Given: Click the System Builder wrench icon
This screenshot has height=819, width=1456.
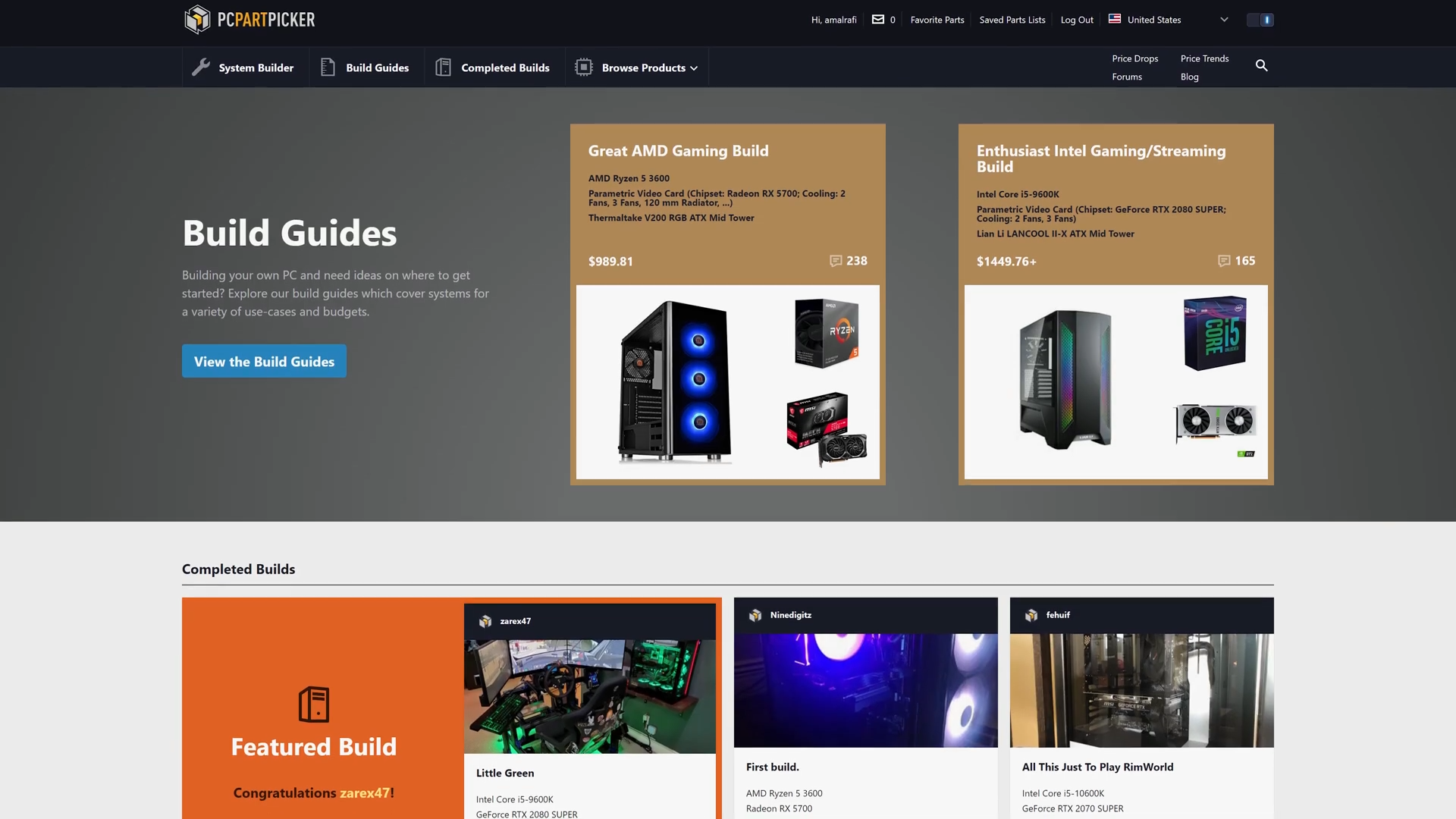Looking at the screenshot, I should pyautogui.click(x=201, y=67).
